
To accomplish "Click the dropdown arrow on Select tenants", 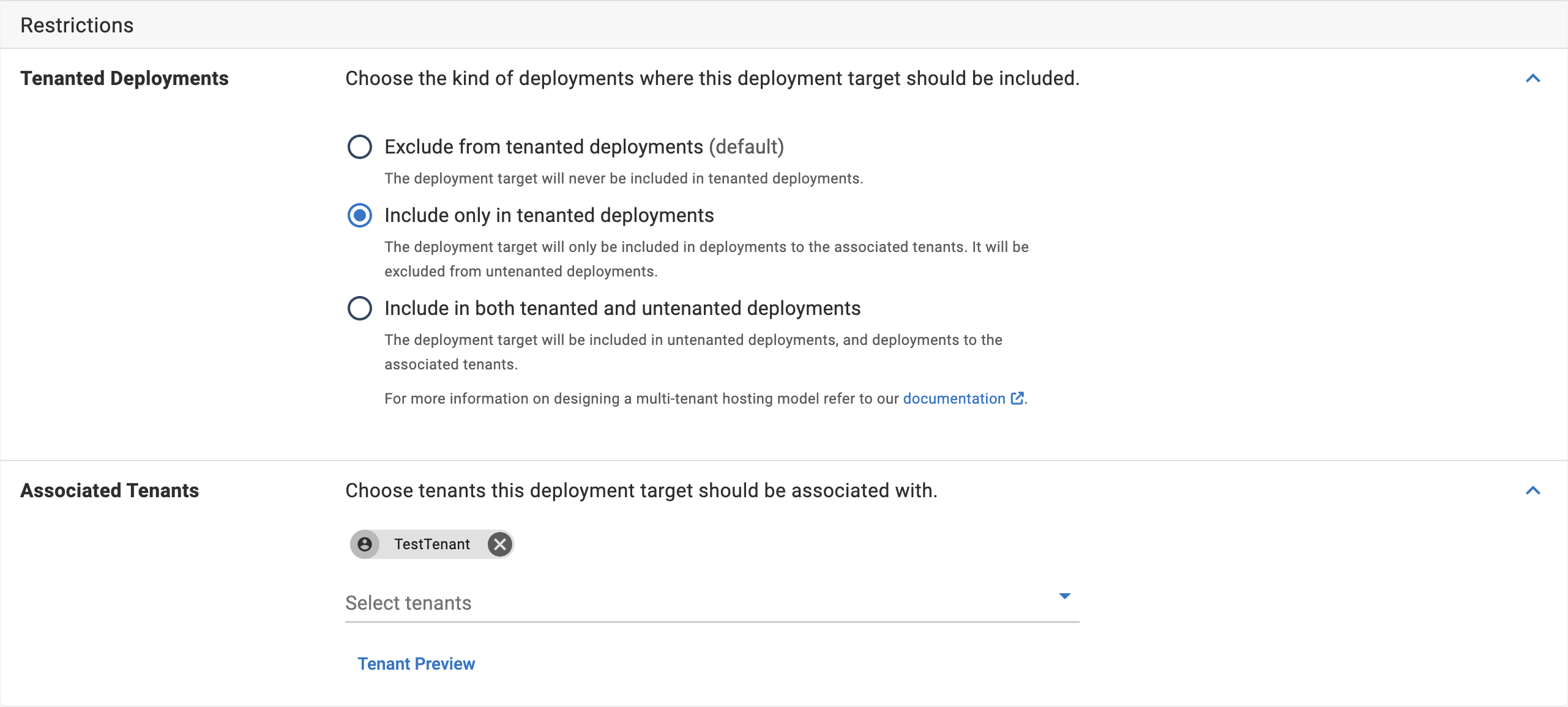I will [1065, 595].
